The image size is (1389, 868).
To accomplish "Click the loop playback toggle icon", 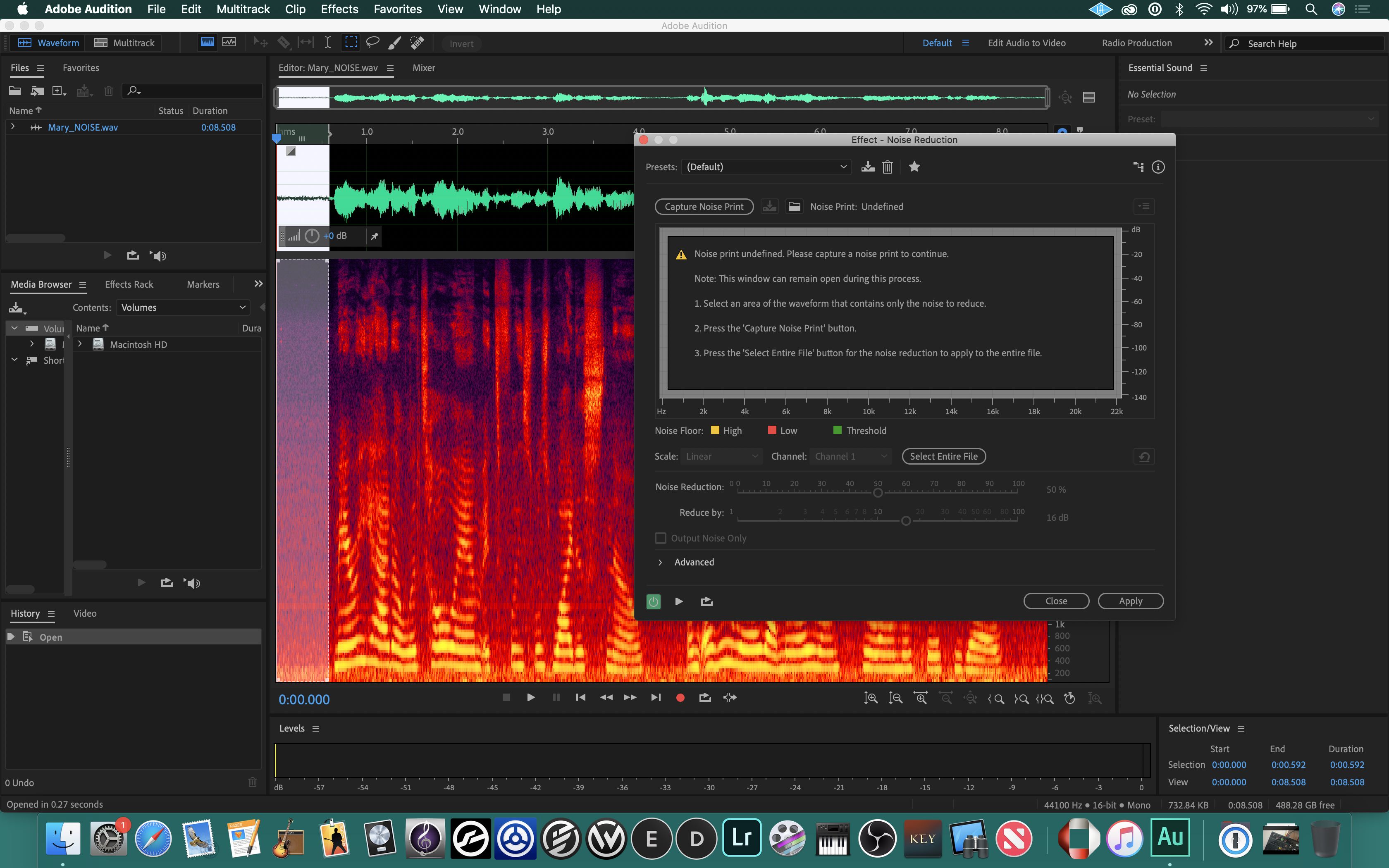I will [x=706, y=601].
